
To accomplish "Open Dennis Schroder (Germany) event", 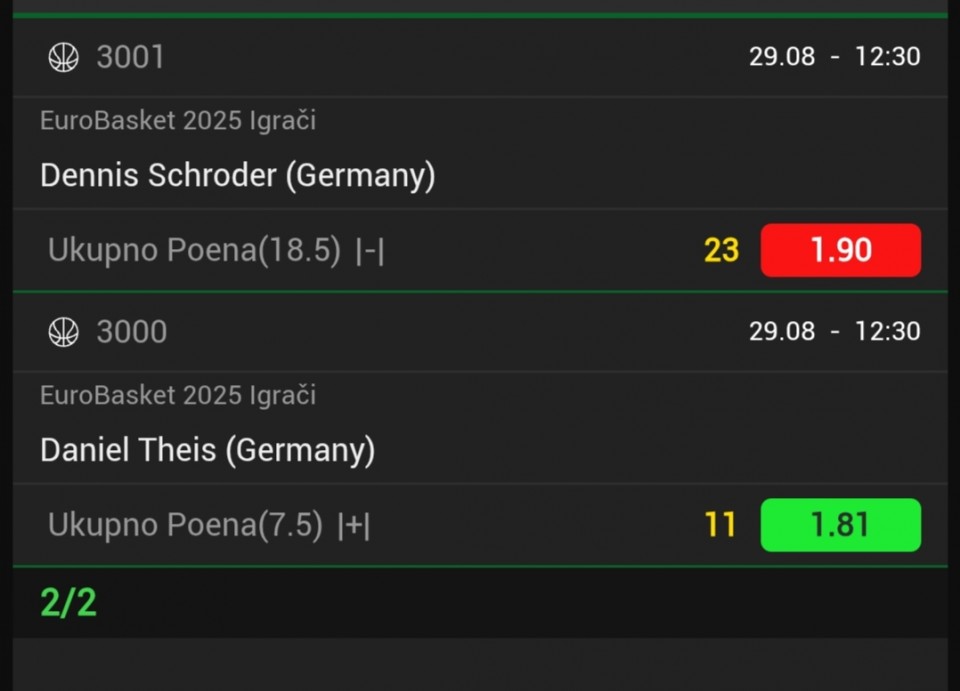I will pos(238,176).
